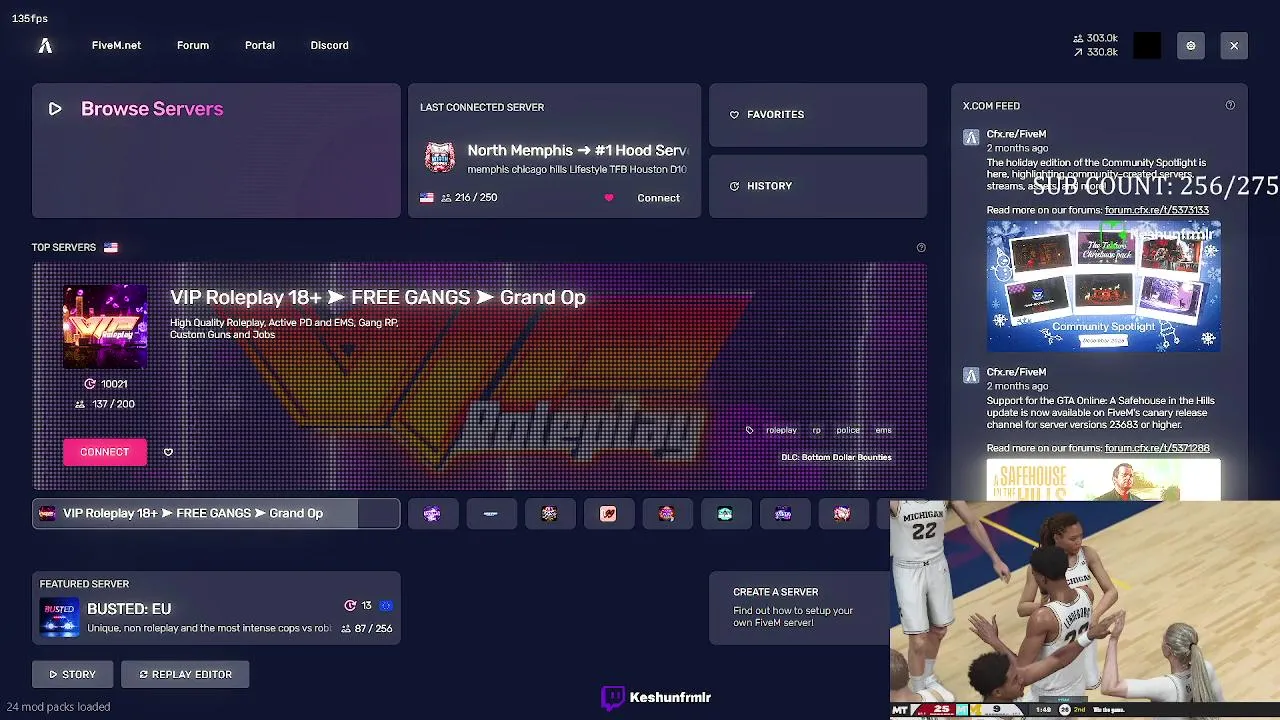Select VIP Roleplay tab in server carousel
The width and height of the screenshot is (1280, 720).
click(x=216, y=514)
